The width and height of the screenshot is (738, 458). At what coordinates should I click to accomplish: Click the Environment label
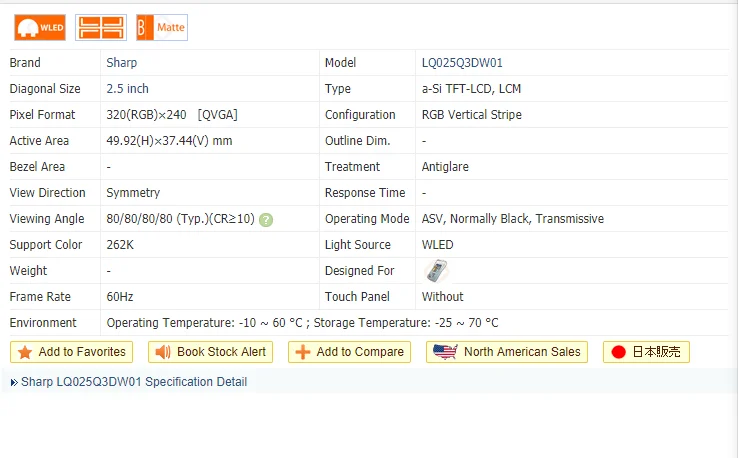pos(43,322)
